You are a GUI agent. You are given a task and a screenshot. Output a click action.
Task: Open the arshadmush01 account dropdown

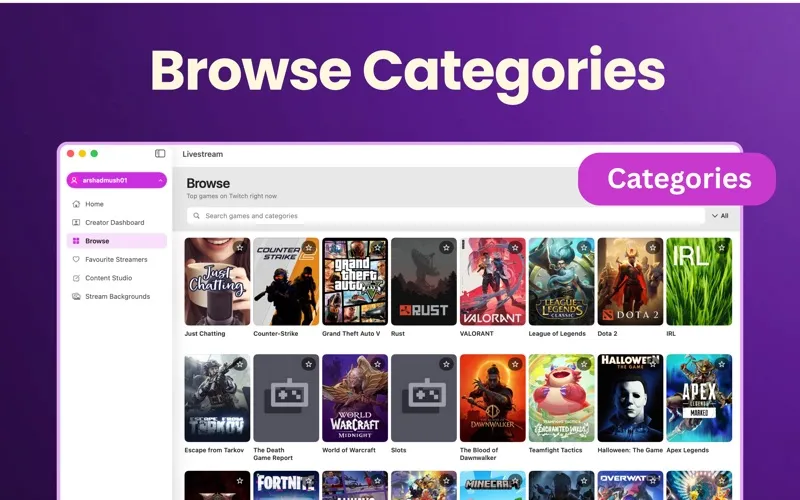pyautogui.click(x=116, y=180)
